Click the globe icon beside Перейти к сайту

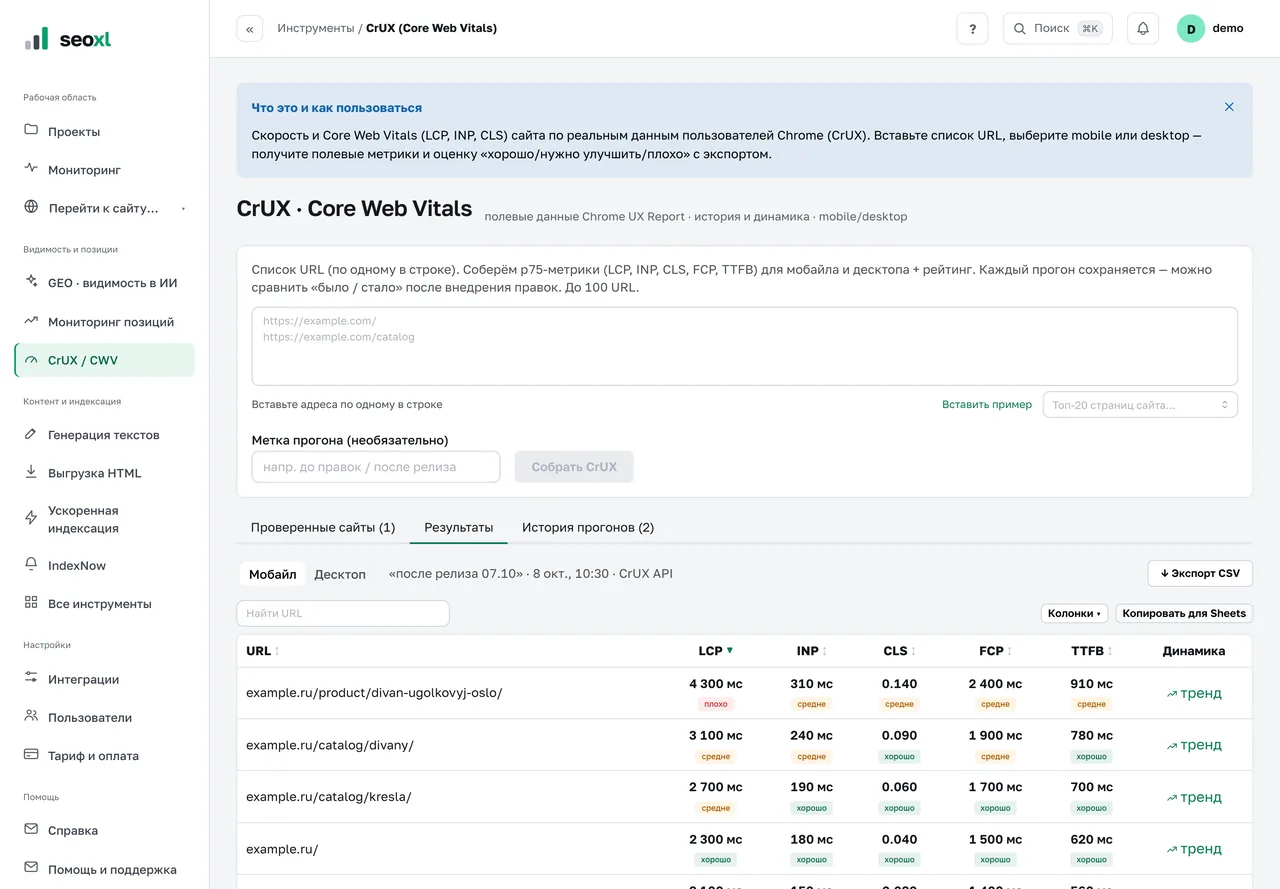click(31, 207)
